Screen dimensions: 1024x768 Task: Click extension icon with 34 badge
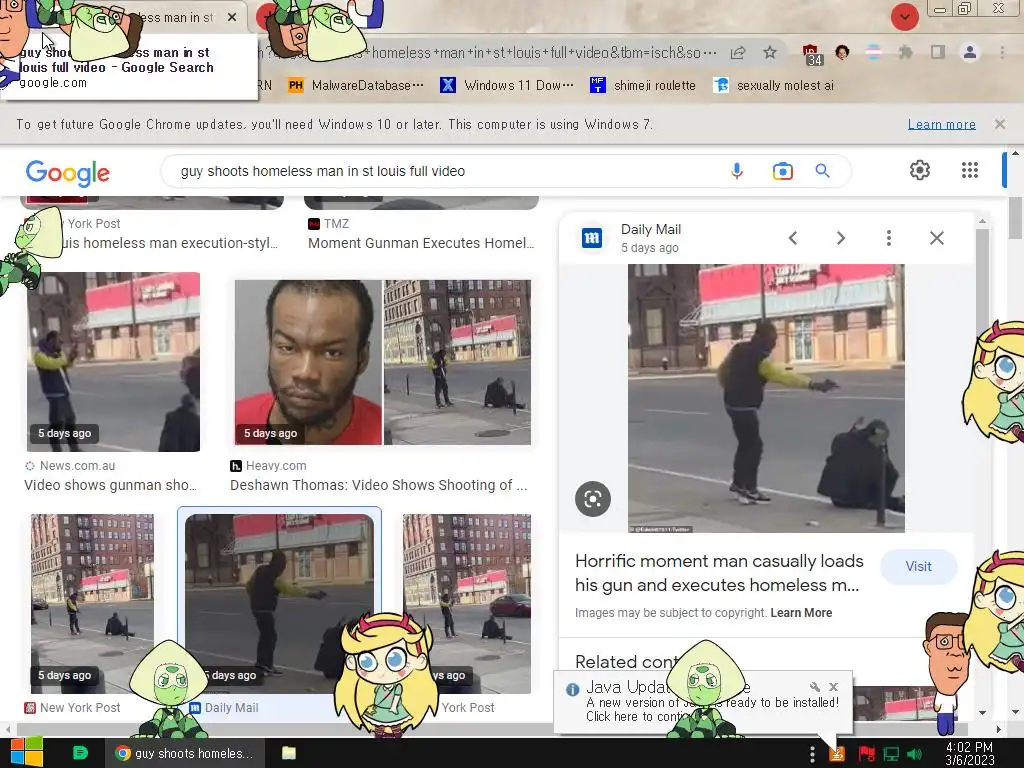(x=812, y=54)
